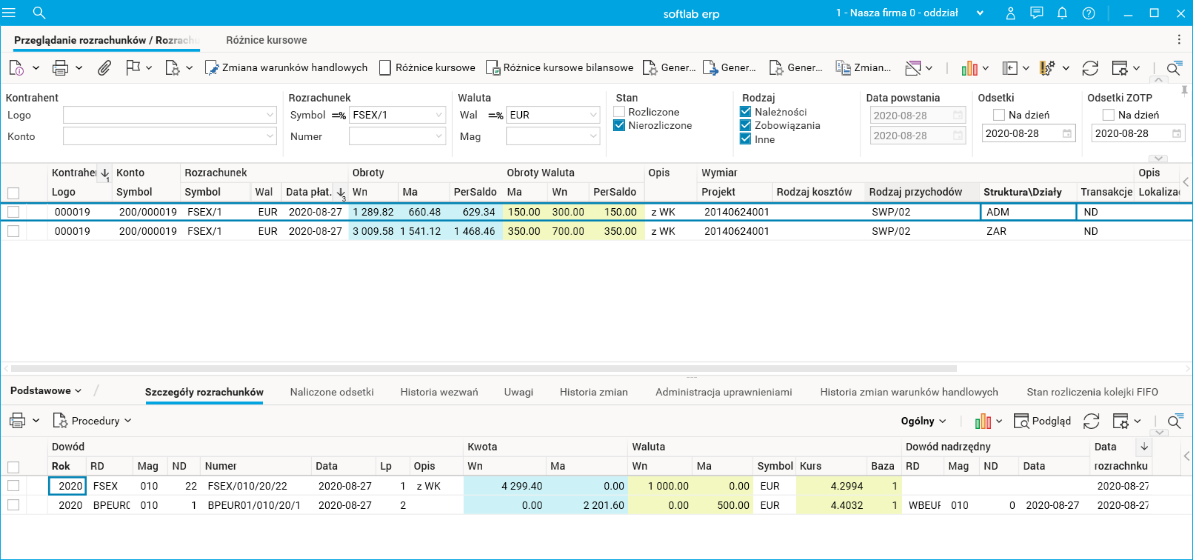Open the Historia zmian tab
This screenshot has width=1193, height=560.
tap(593, 392)
